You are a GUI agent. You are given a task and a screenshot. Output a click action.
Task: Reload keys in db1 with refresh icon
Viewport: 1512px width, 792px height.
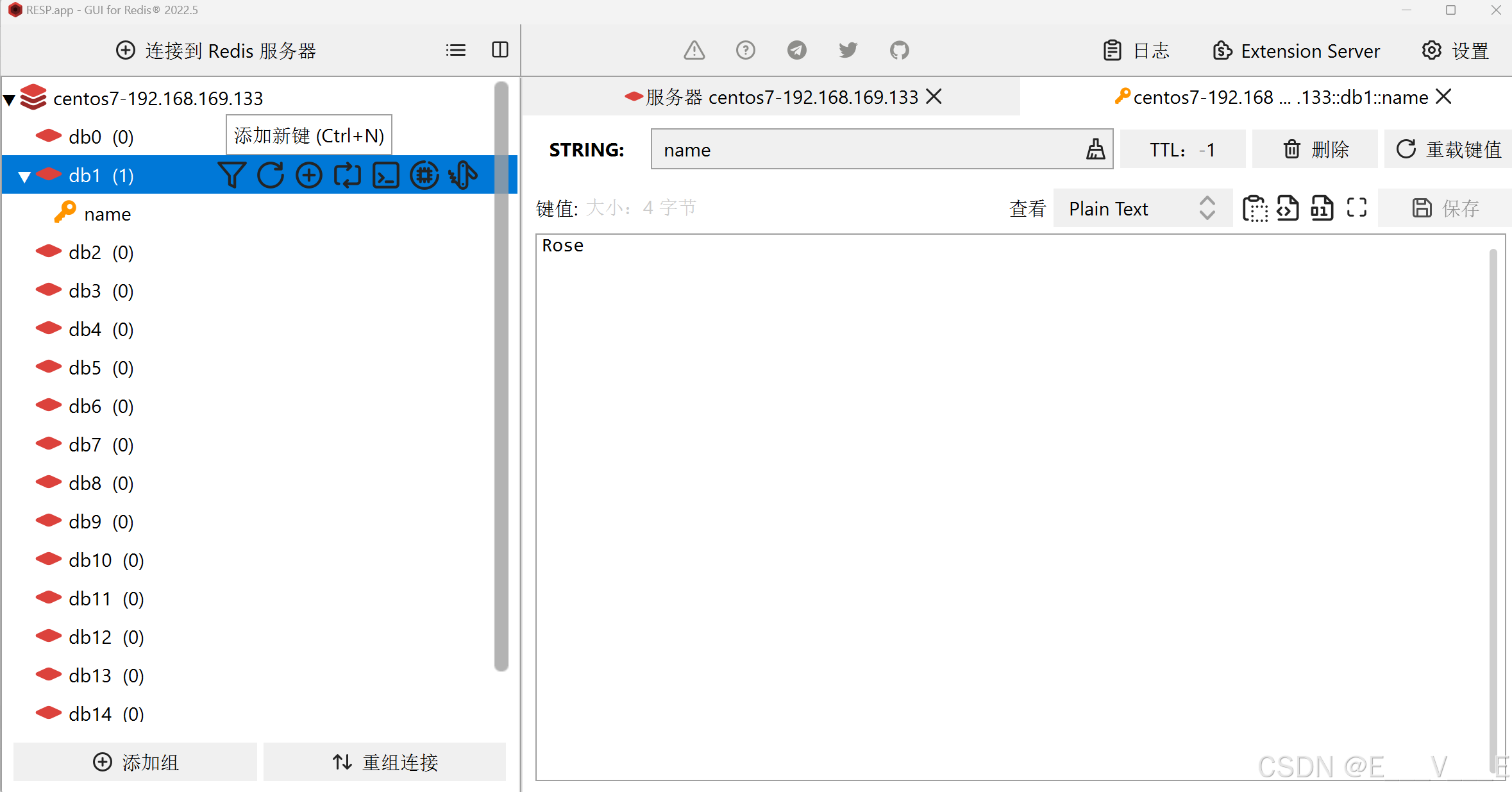271,175
